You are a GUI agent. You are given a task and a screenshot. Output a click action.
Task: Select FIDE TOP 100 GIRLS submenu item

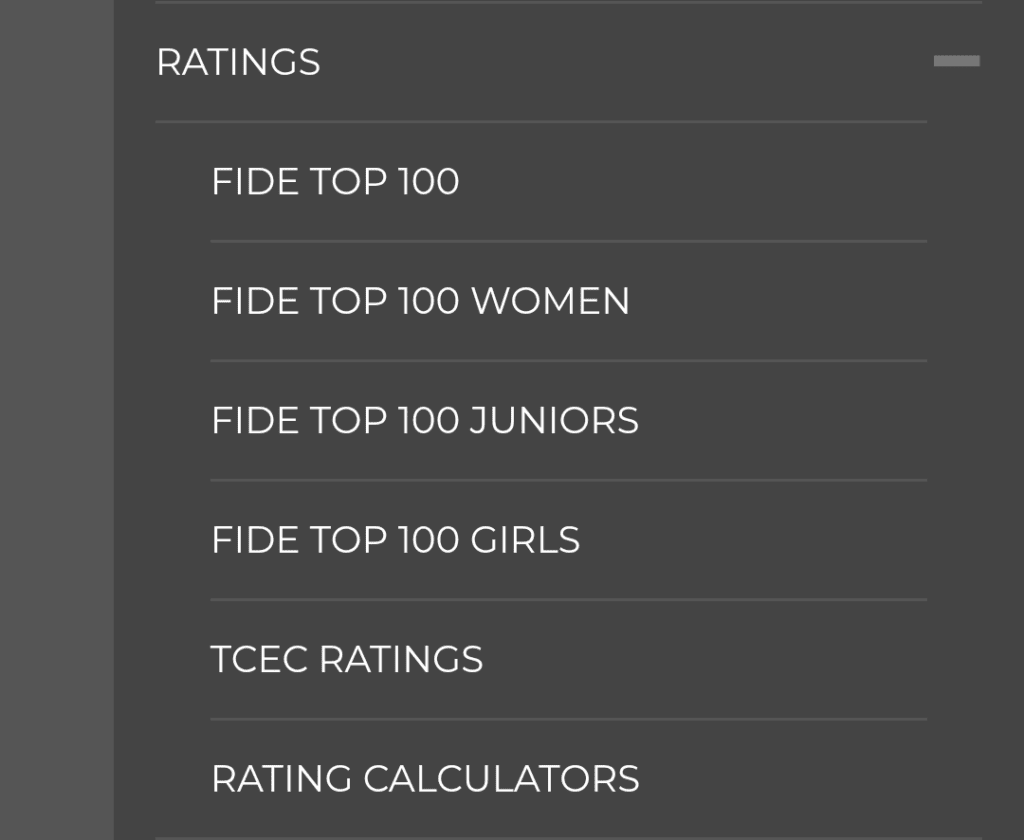click(395, 540)
